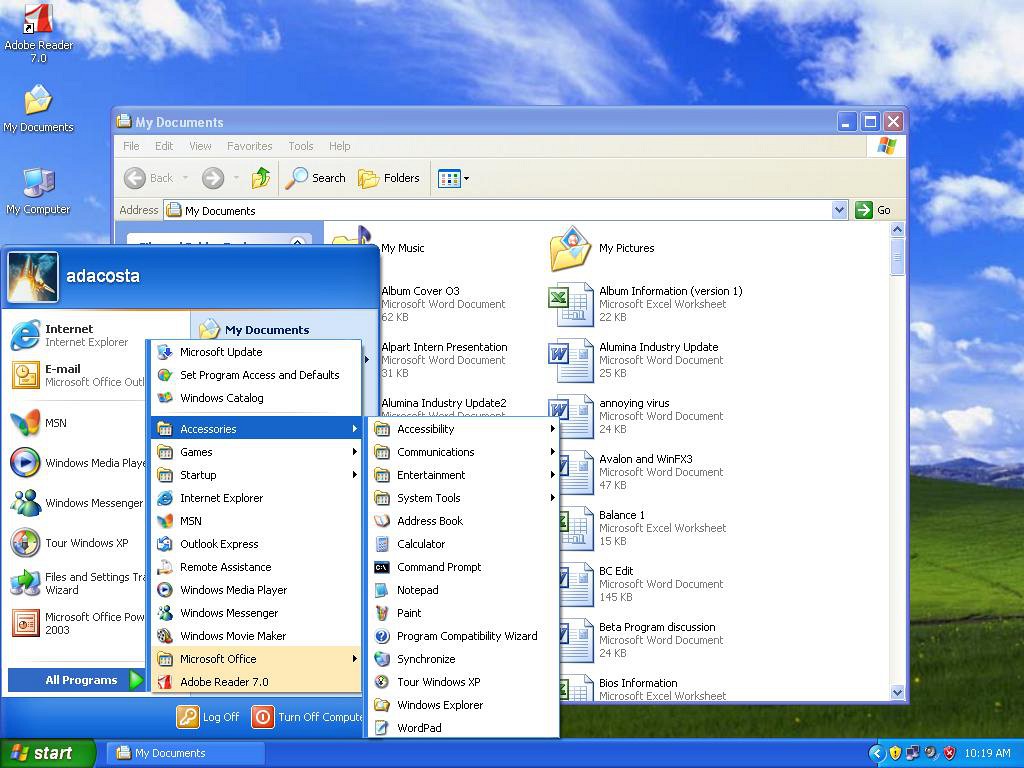The image size is (1024, 768).
Task: Launch Microsoft Office PowerPoint 2003
Action: [x=77, y=623]
